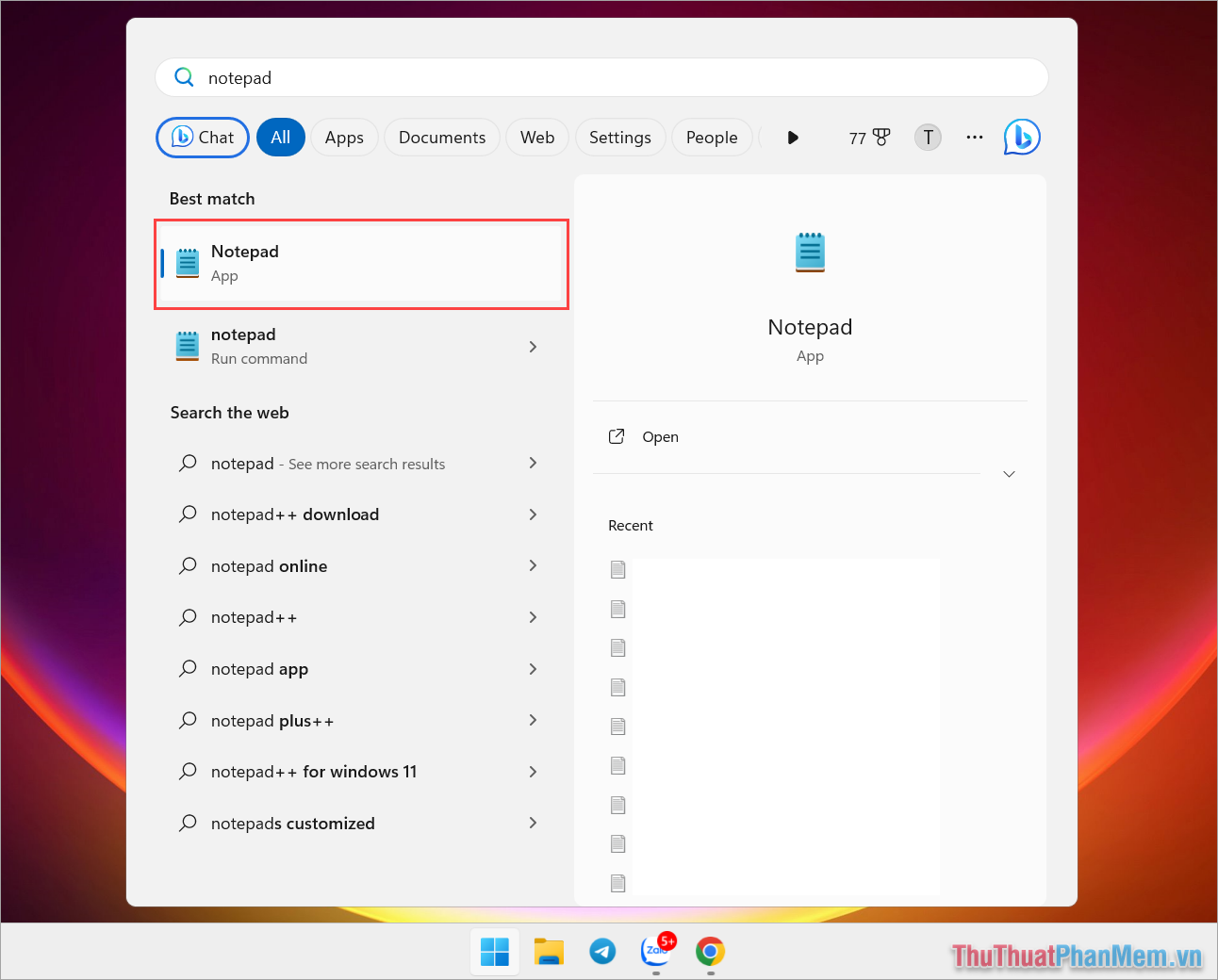Click the Microsoft Rewards badge showing 77 points
The image size is (1218, 980).
[868, 137]
